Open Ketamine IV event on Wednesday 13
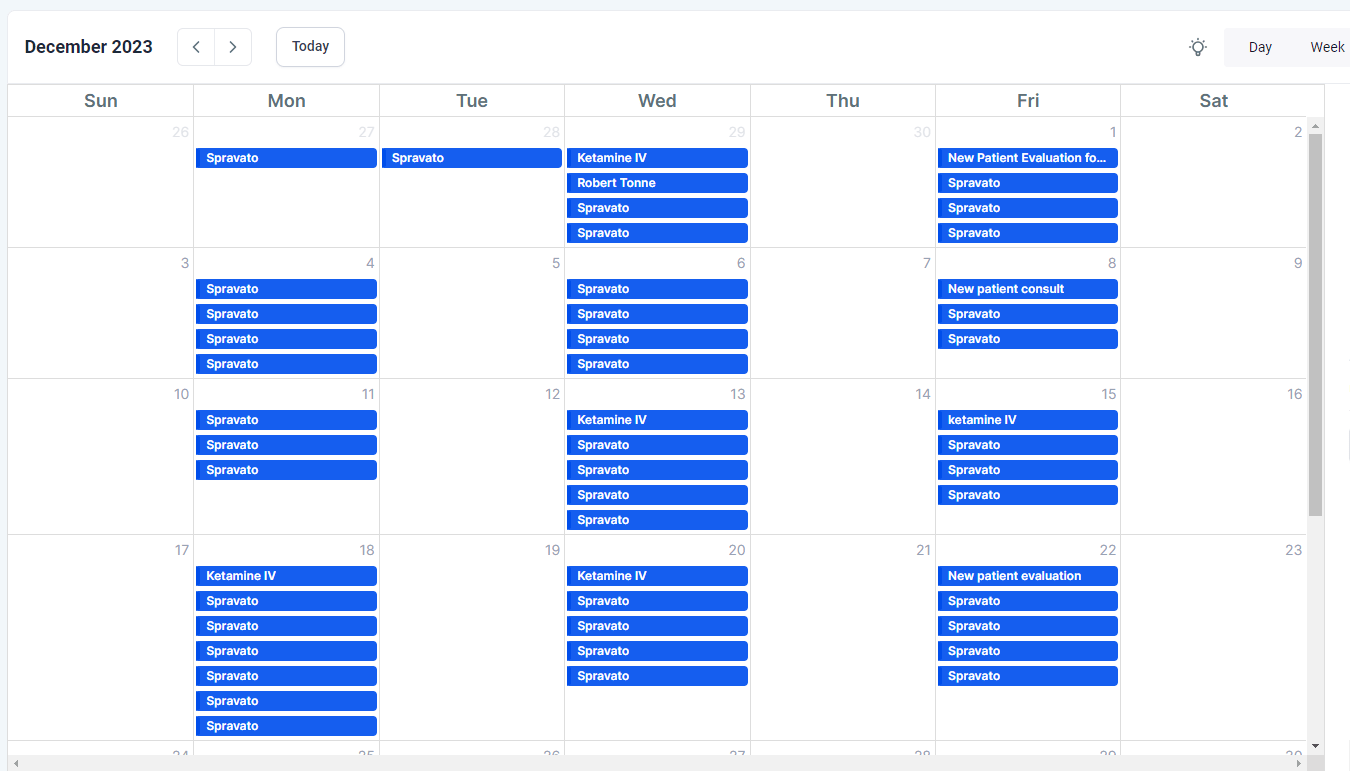Screen dimensions: 1350x771 coord(657,420)
